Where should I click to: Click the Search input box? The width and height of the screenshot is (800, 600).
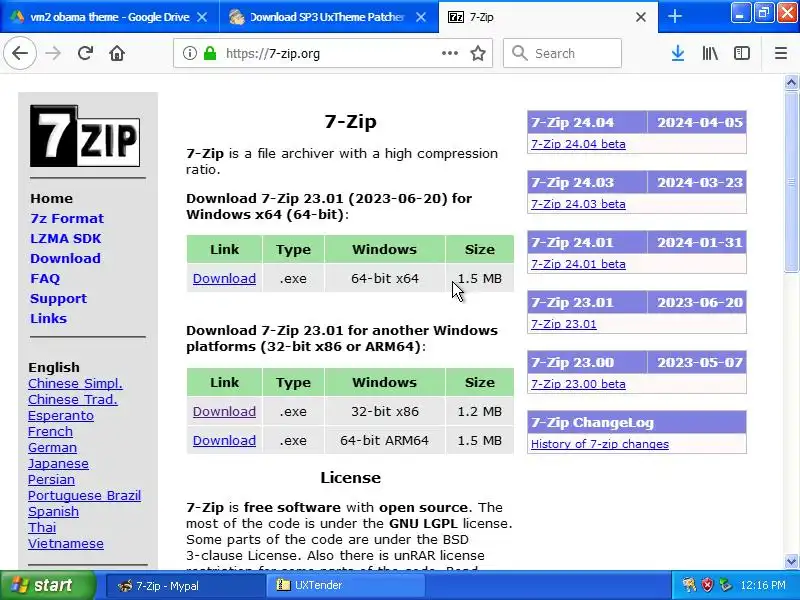point(562,53)
